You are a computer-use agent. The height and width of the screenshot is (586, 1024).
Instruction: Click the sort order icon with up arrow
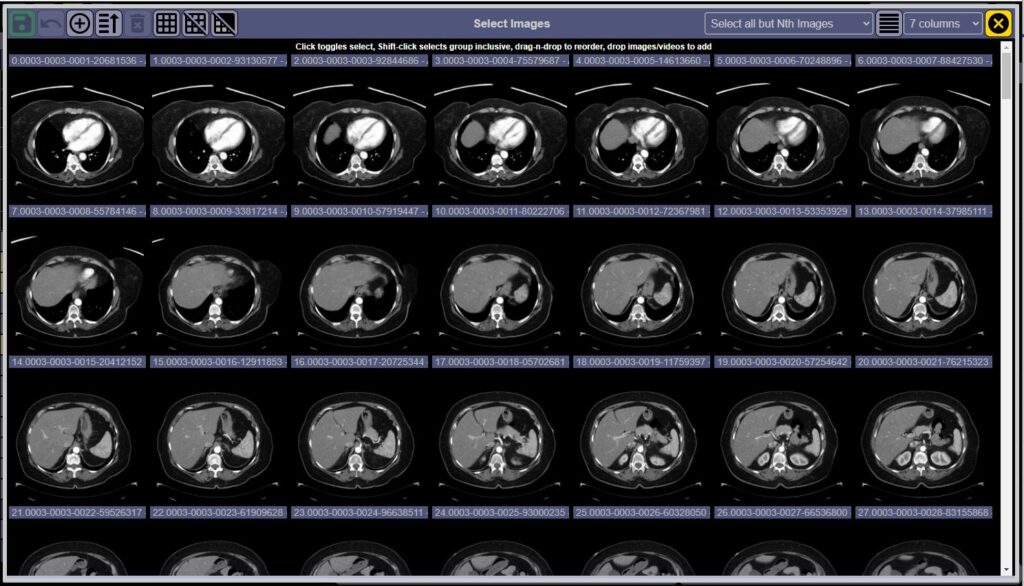[108, 24]
